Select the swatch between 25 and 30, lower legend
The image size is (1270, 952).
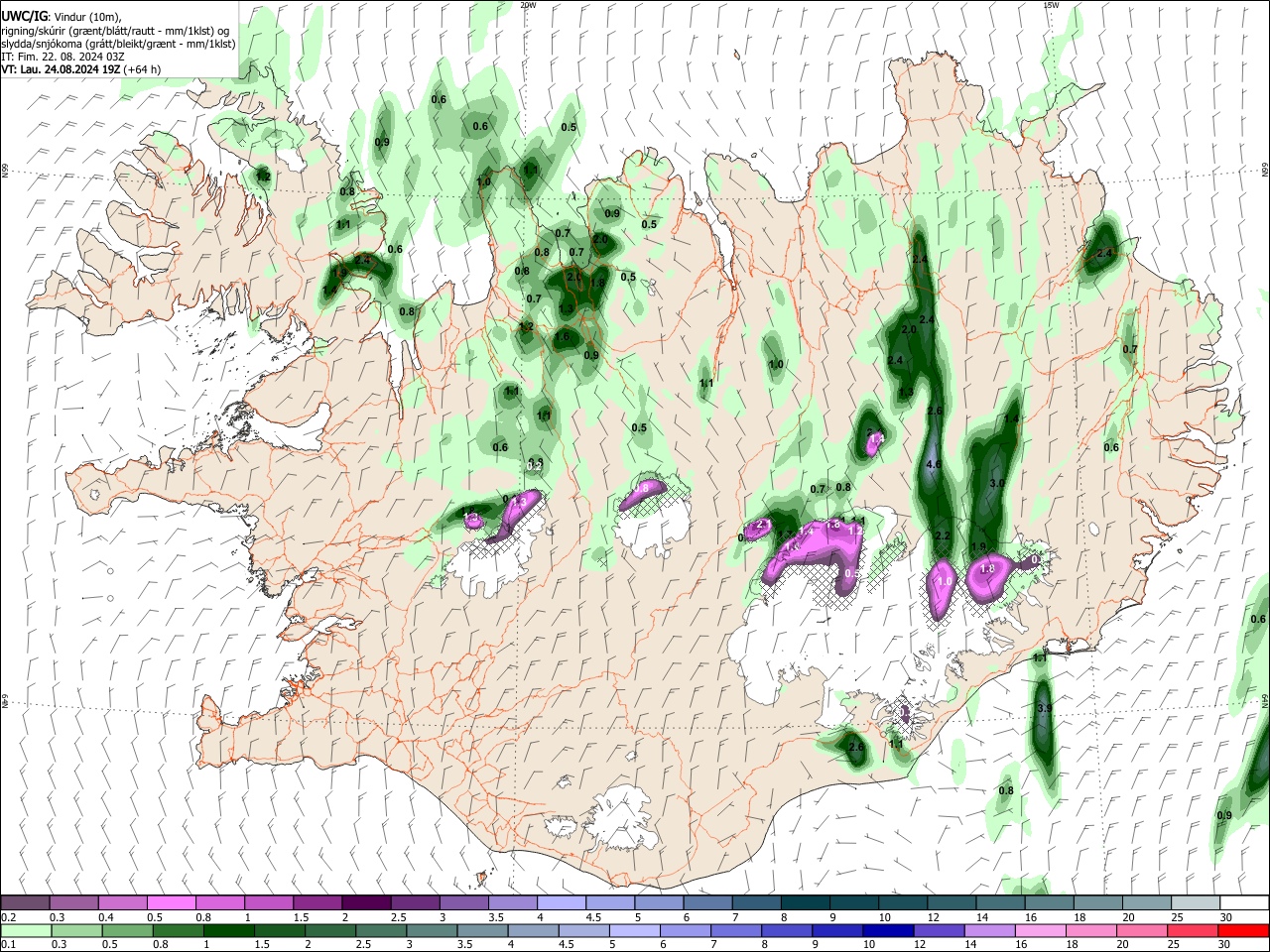pyautogui.click(x=1193, y=930)
